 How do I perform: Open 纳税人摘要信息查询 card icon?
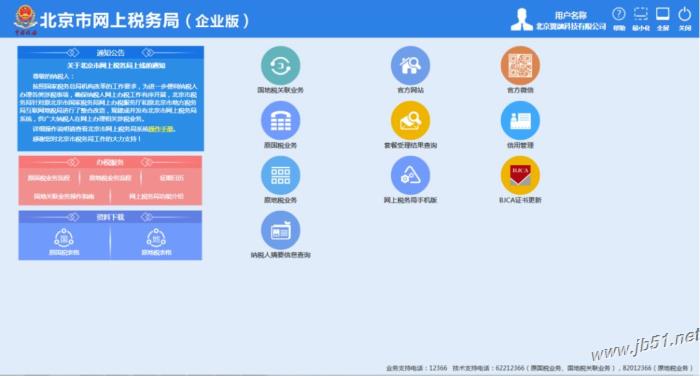coord(280,230)
